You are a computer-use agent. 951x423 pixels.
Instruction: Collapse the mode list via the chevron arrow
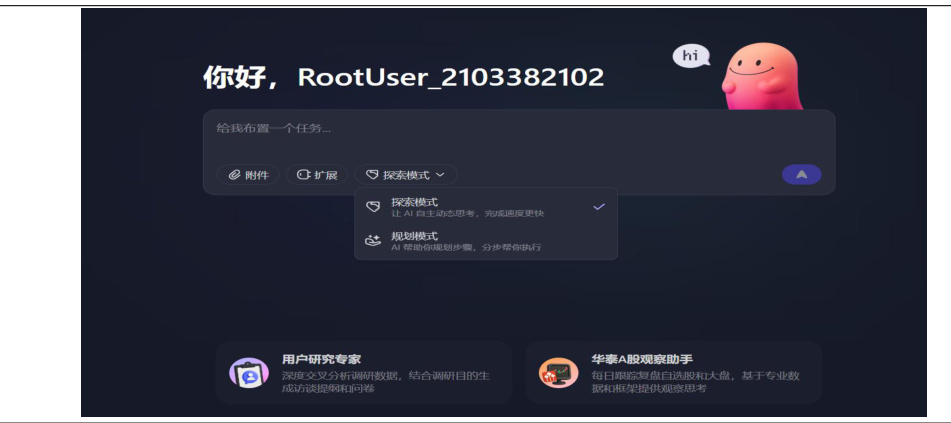pos(440,175)
